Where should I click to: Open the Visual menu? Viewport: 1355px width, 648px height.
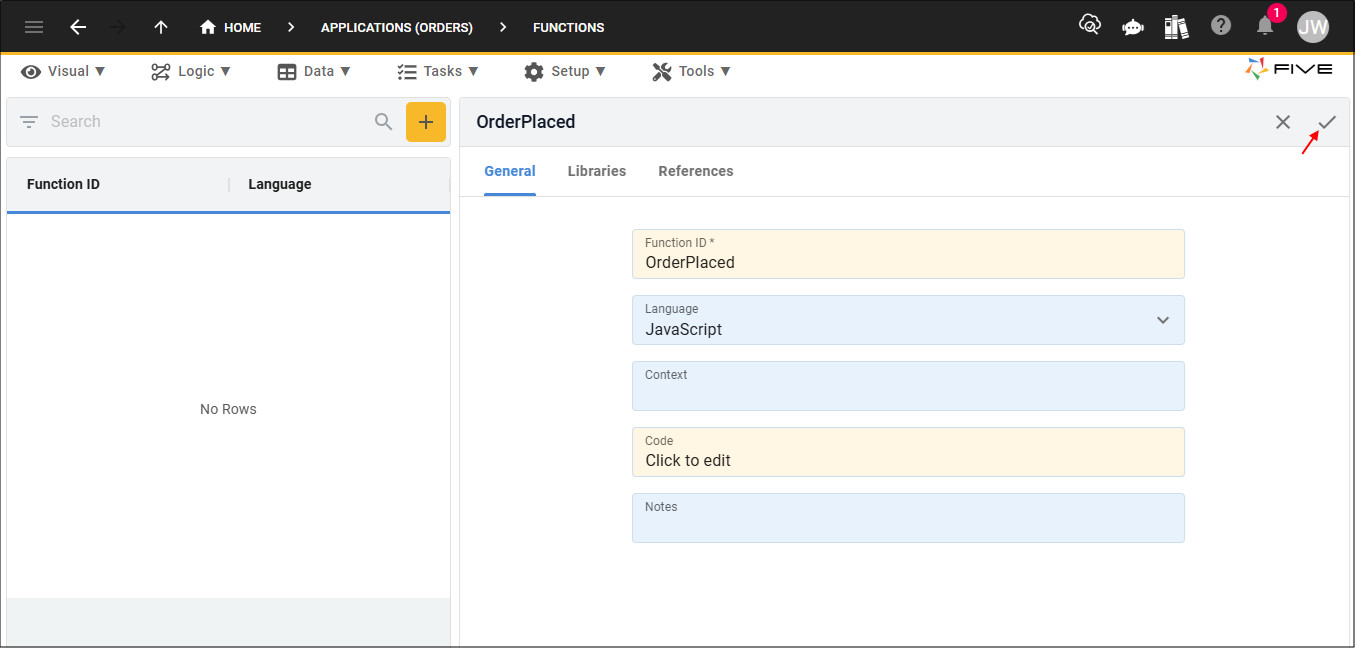(63, 71)
